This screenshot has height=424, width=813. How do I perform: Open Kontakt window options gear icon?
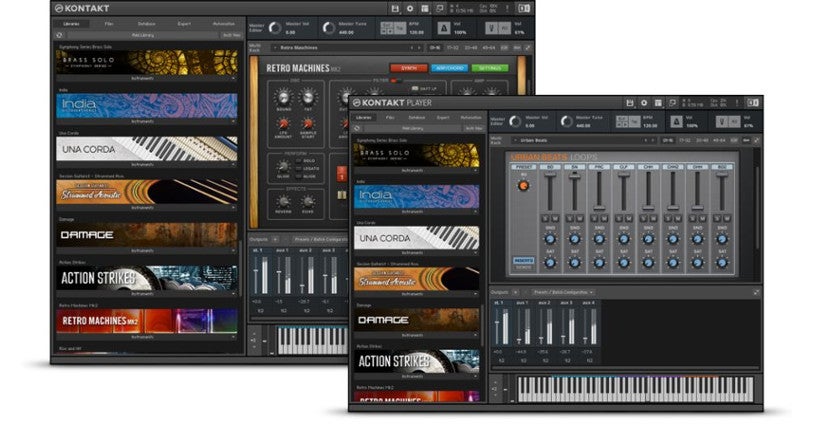[410, 8]
